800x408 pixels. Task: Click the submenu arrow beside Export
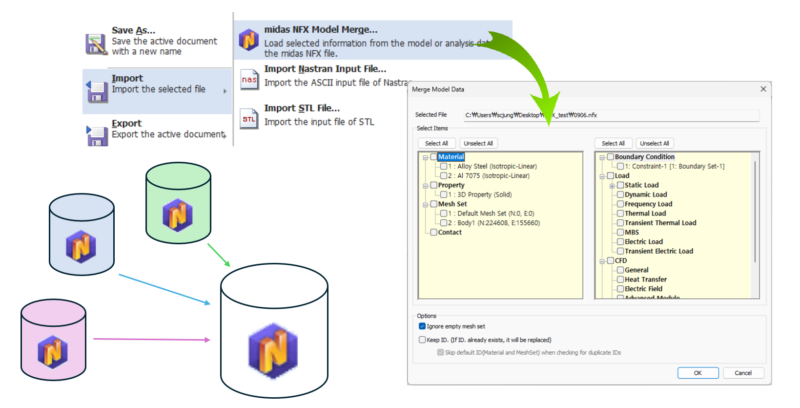[x=225, y=135]
